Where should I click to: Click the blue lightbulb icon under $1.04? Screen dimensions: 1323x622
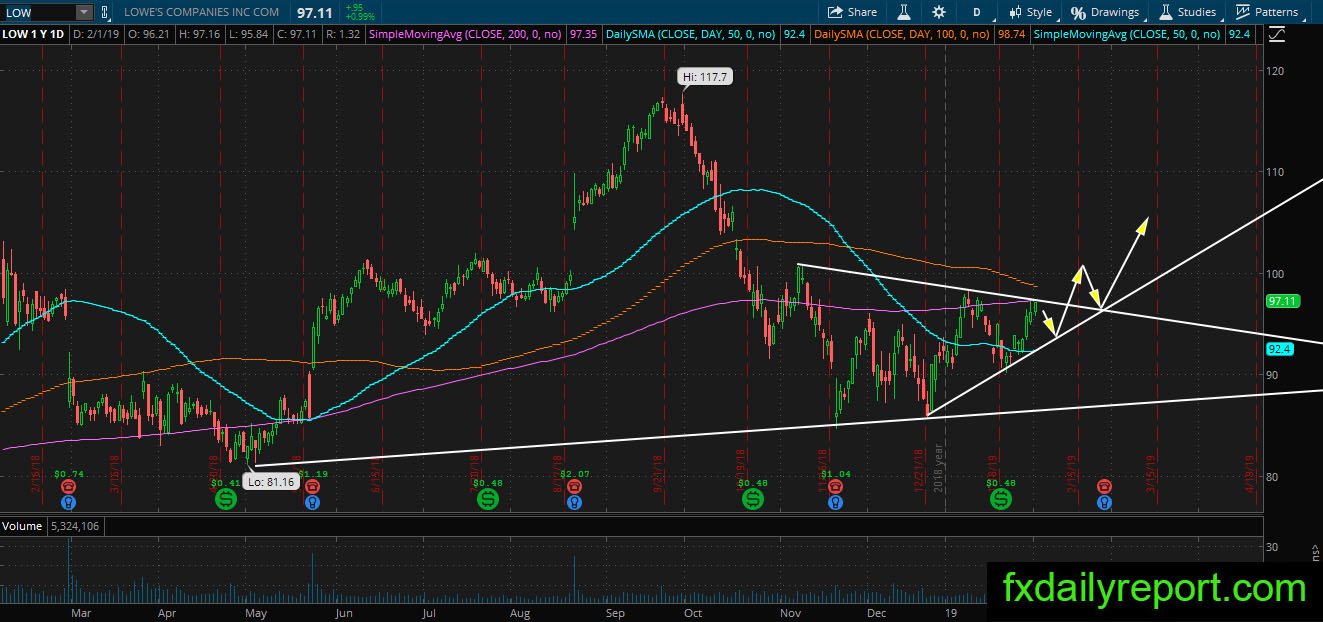(835, 500)
